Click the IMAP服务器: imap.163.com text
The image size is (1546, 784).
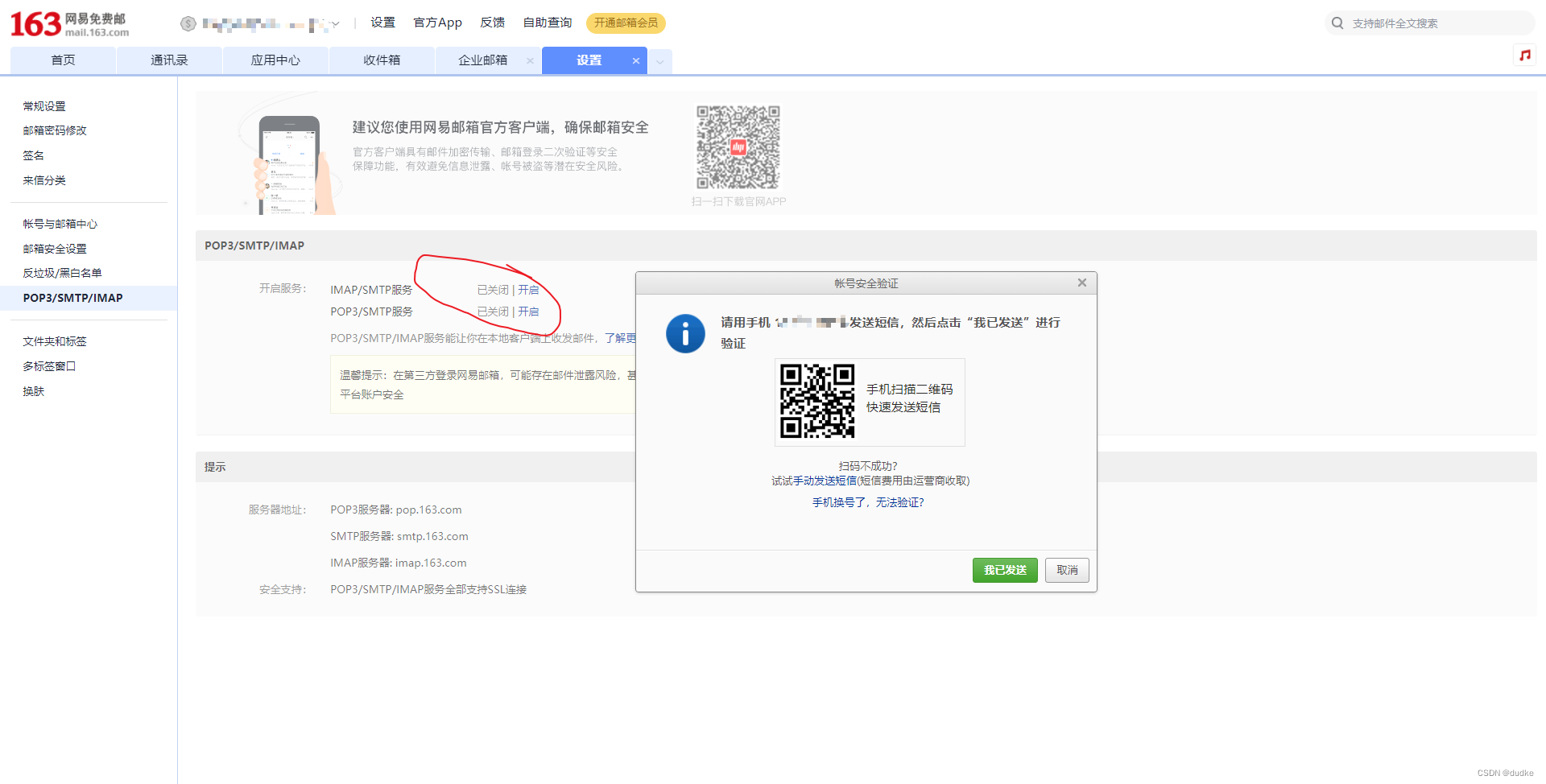tap(399, 563)
